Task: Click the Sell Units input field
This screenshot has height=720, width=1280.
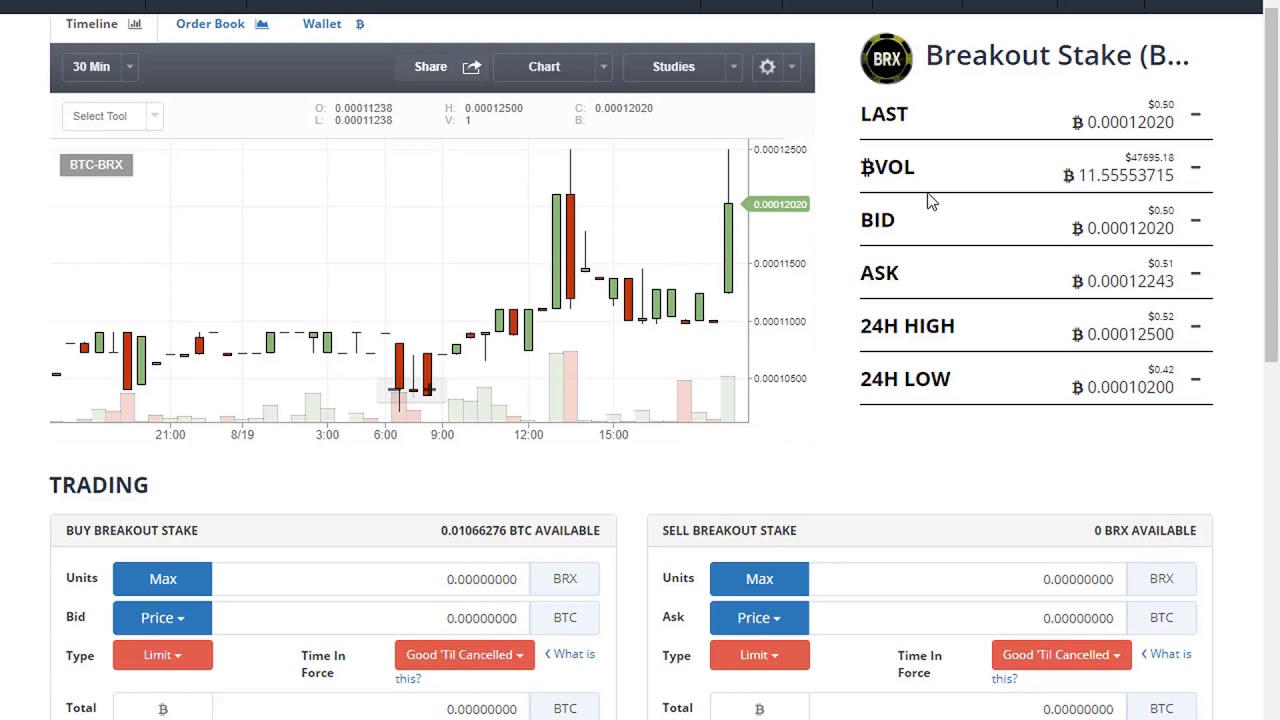Action: [967, 579]
